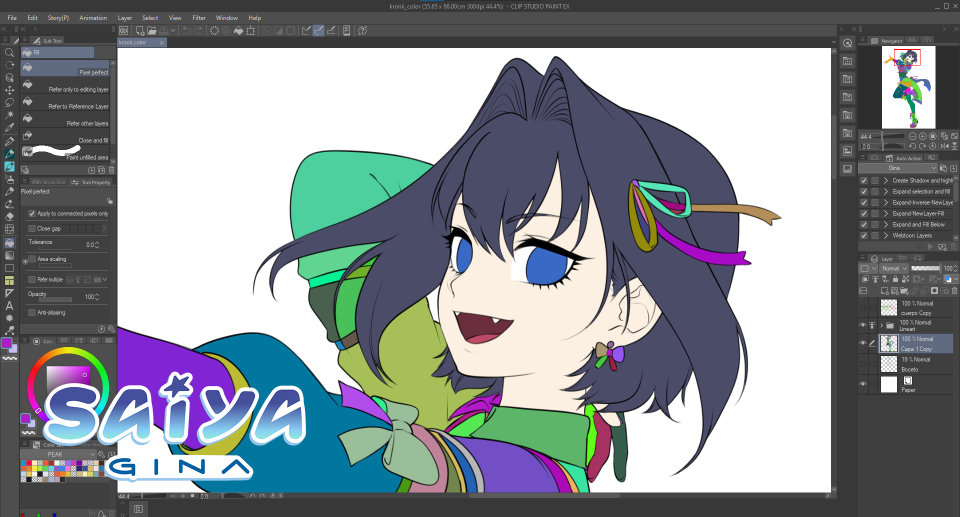This screenshot has width=960, height=517.
Task: Hide the Paper layer with eye icon
Action: coord(863,384)
